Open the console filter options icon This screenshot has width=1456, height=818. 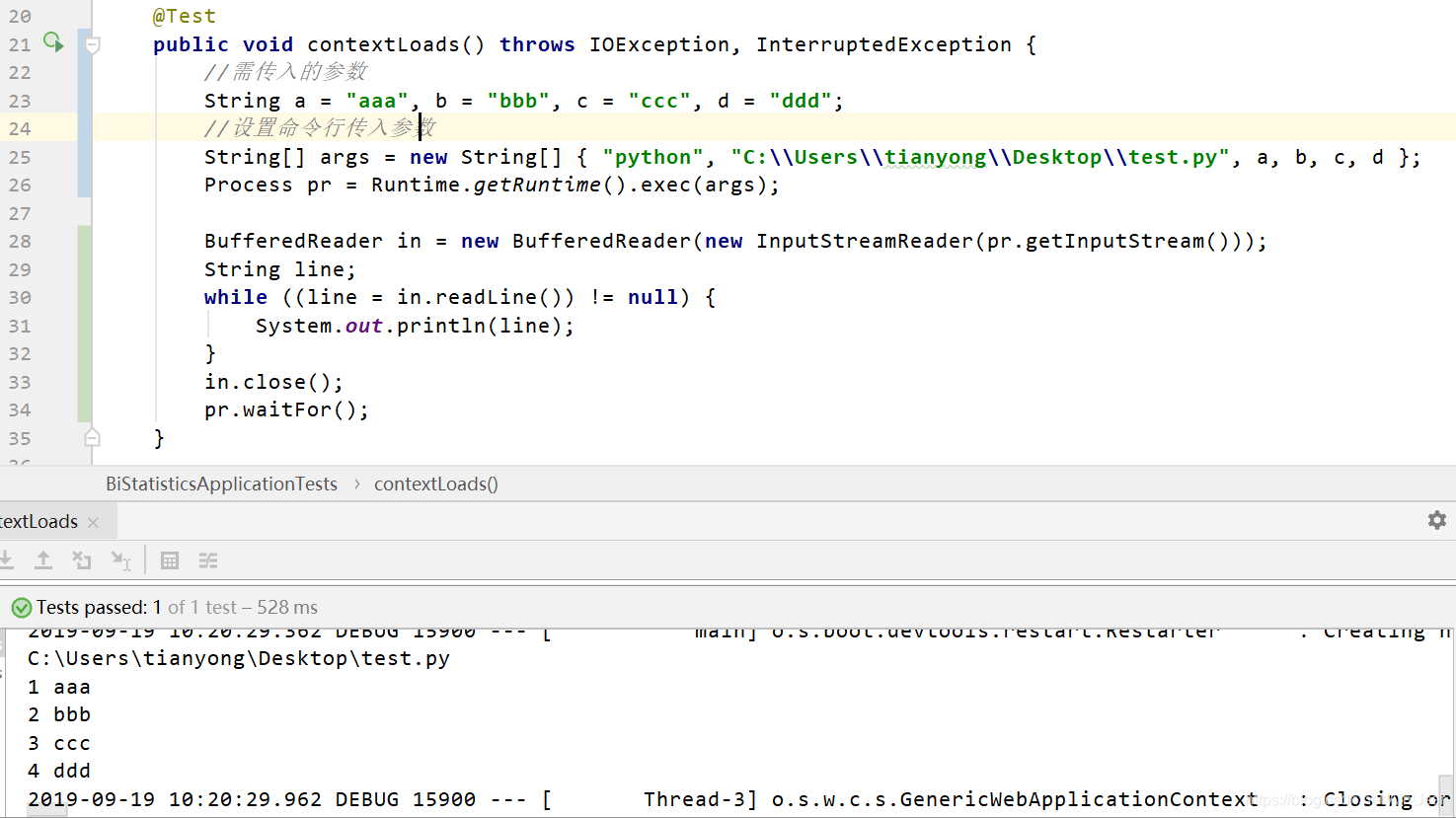[207, 560]
